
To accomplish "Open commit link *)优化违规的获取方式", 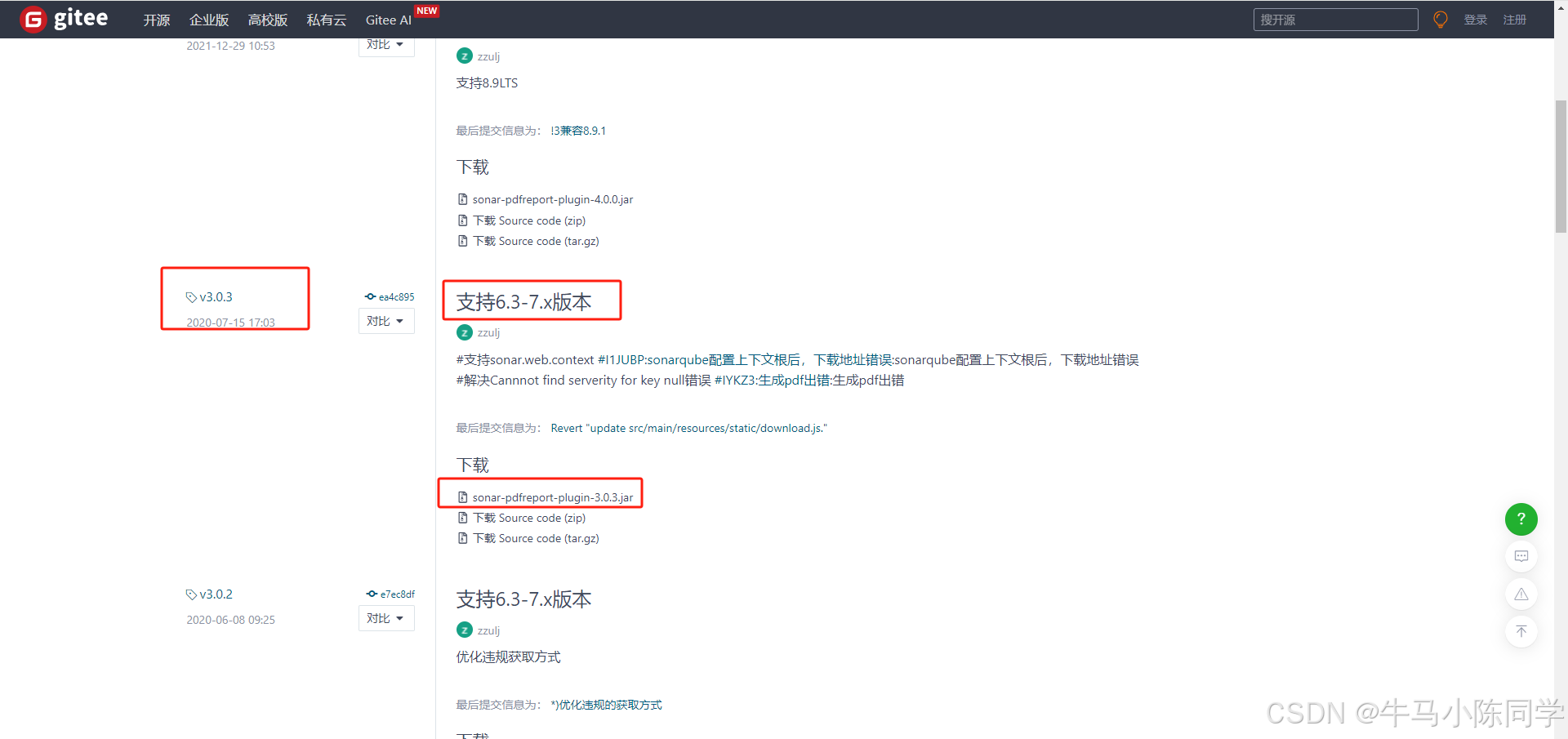I will (x=606, y=705).
